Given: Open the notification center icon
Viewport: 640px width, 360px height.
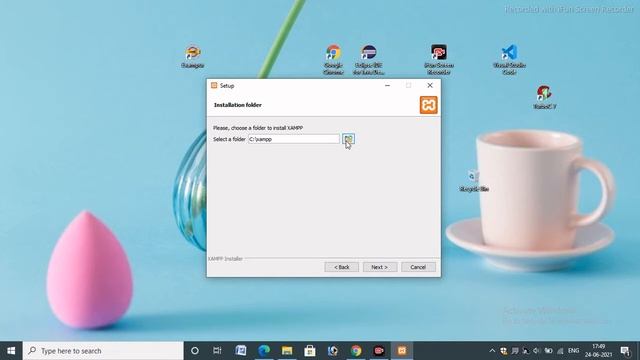Looking at the screenshot, I should 625,351.
